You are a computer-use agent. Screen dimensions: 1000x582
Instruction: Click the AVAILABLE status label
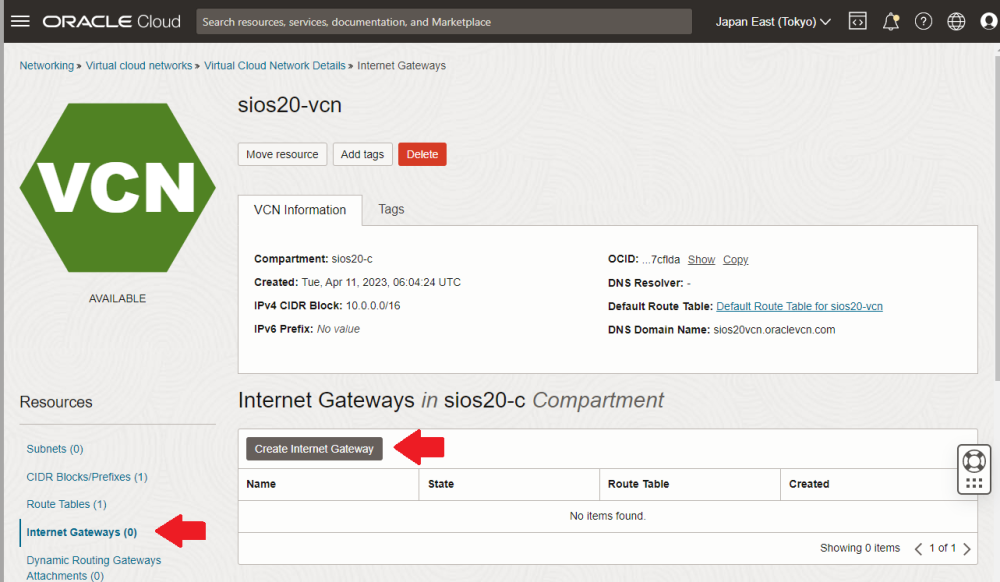click(x=117, y=298)
